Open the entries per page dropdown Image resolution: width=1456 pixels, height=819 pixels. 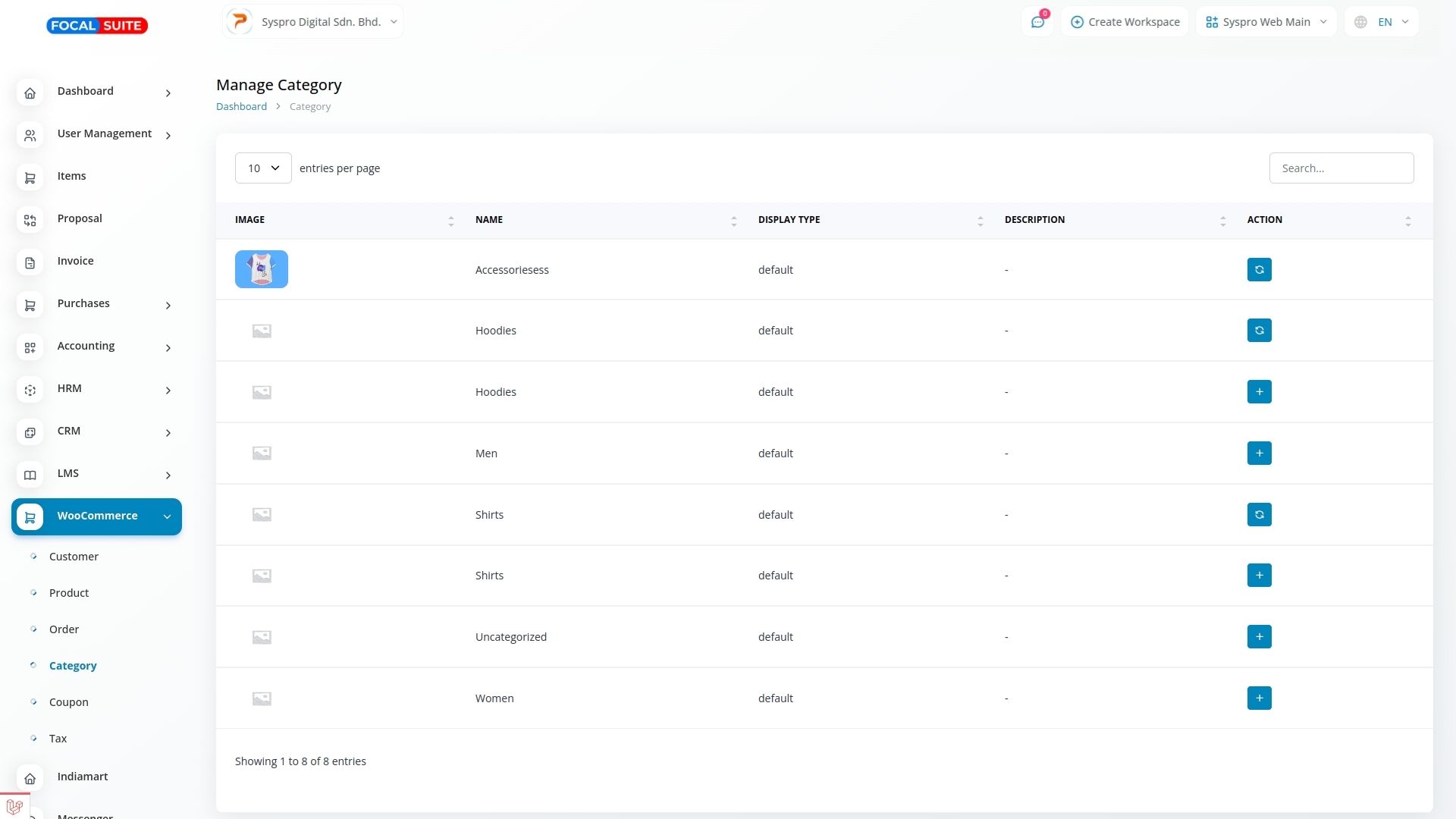pos(263,168)
